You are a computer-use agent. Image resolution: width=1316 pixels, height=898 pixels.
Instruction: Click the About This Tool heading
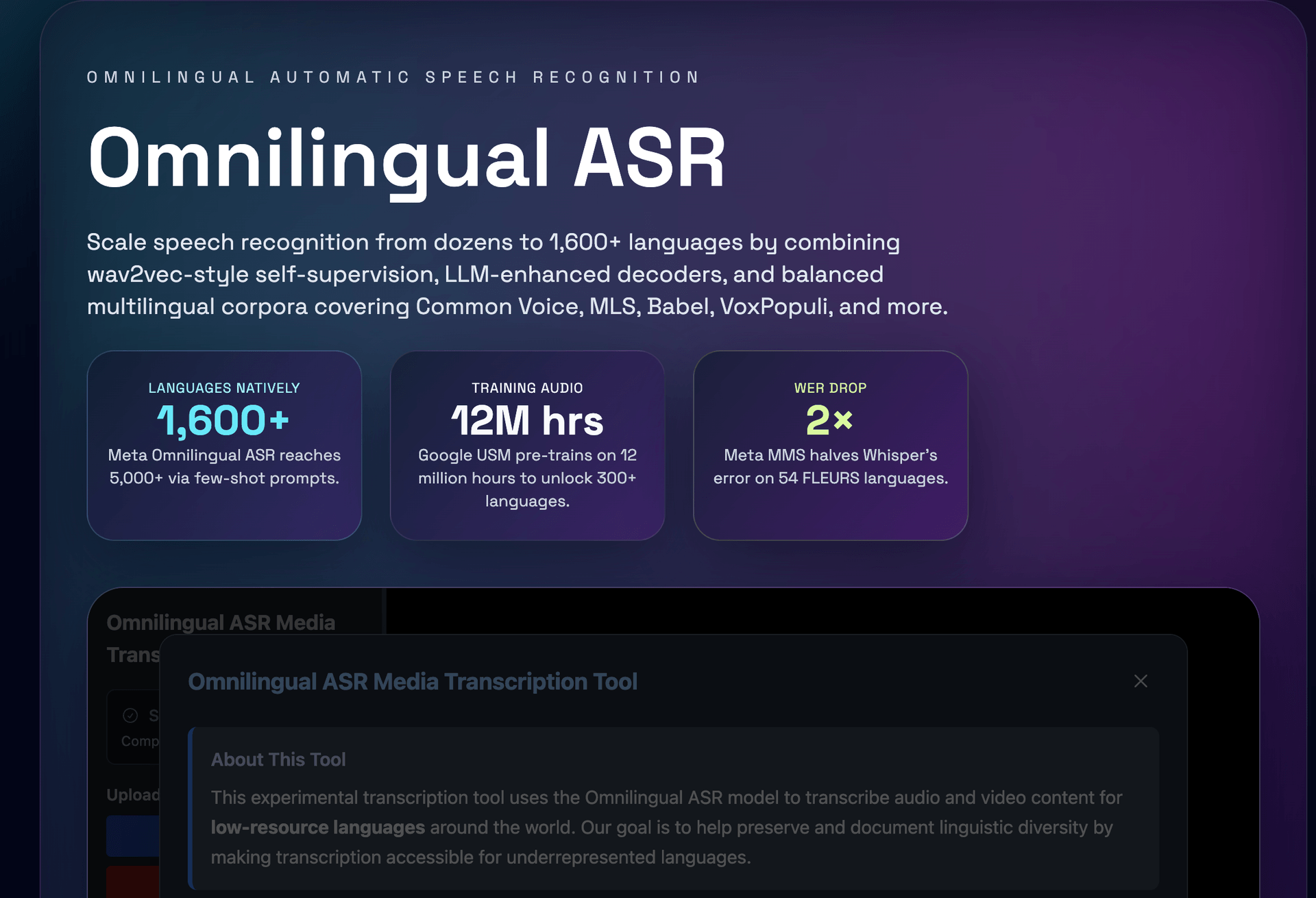click(x=278, y=760)
